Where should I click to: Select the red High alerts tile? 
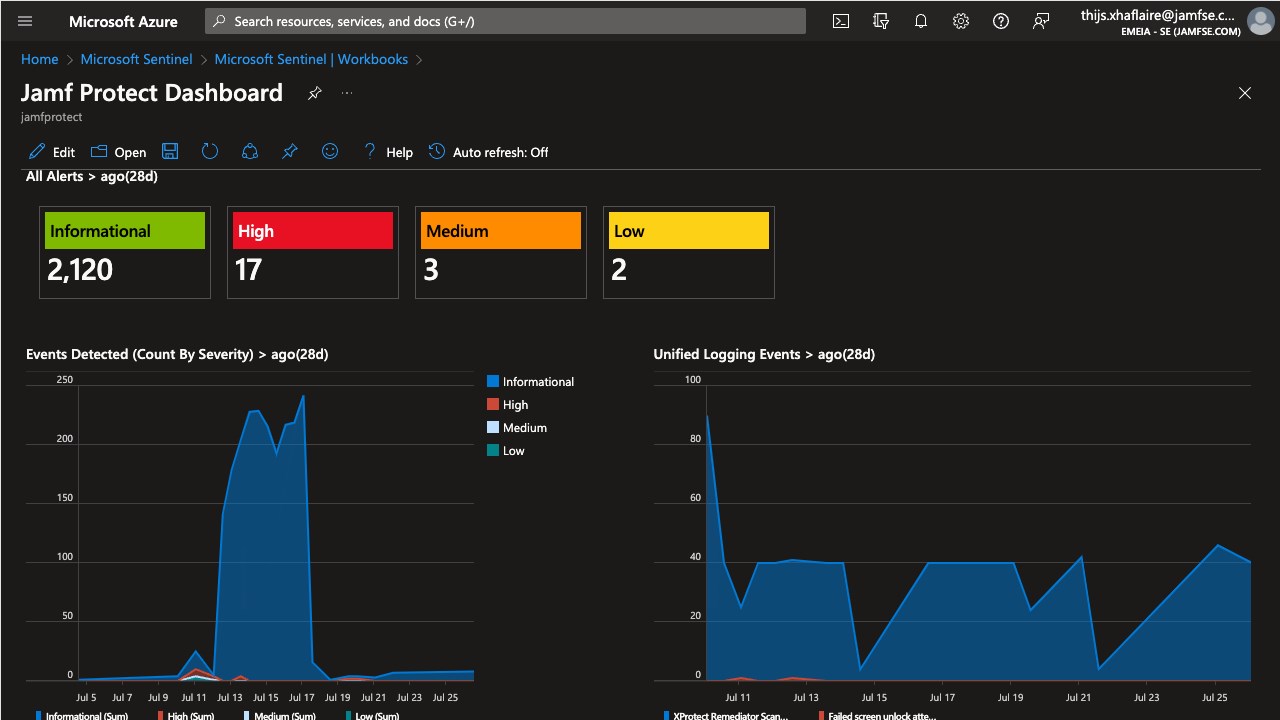(x=313, y=252)
